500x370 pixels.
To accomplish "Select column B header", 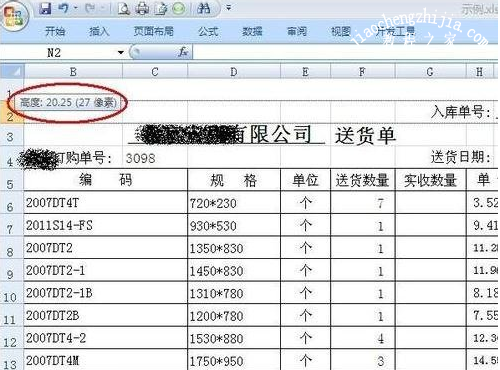I will tap(73, 72).
